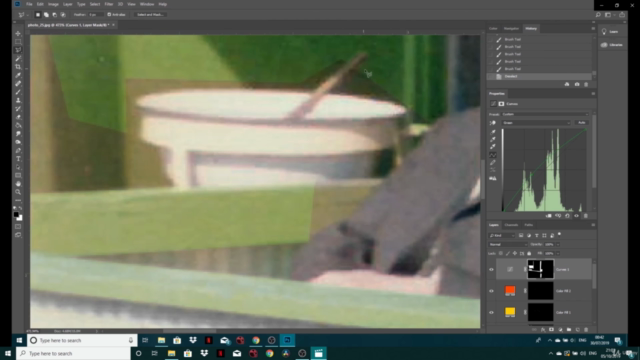Select the Hand tool
The height and width of the screenshot is (360, 640).
click(x=18, y=184)
